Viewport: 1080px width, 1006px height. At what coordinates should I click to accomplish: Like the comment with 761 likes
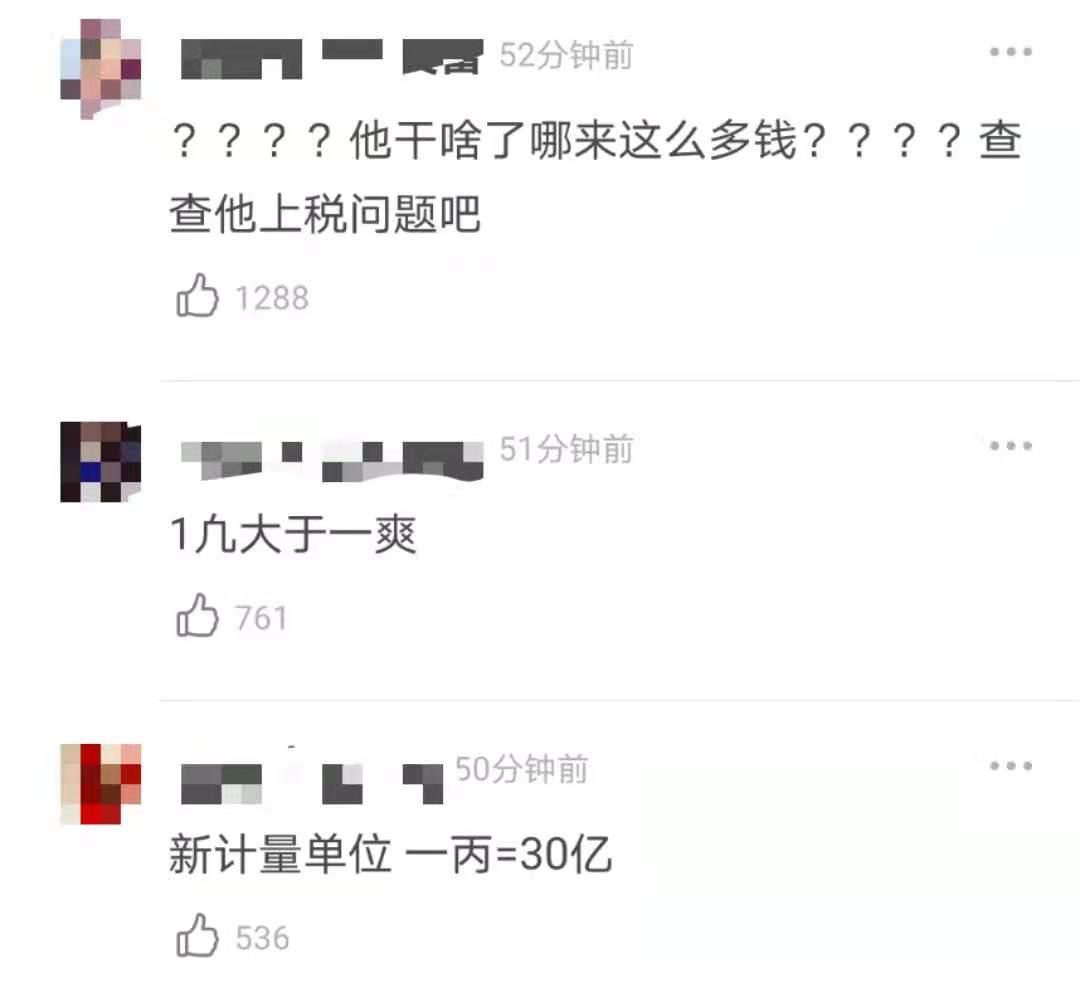tap(198, 615)
